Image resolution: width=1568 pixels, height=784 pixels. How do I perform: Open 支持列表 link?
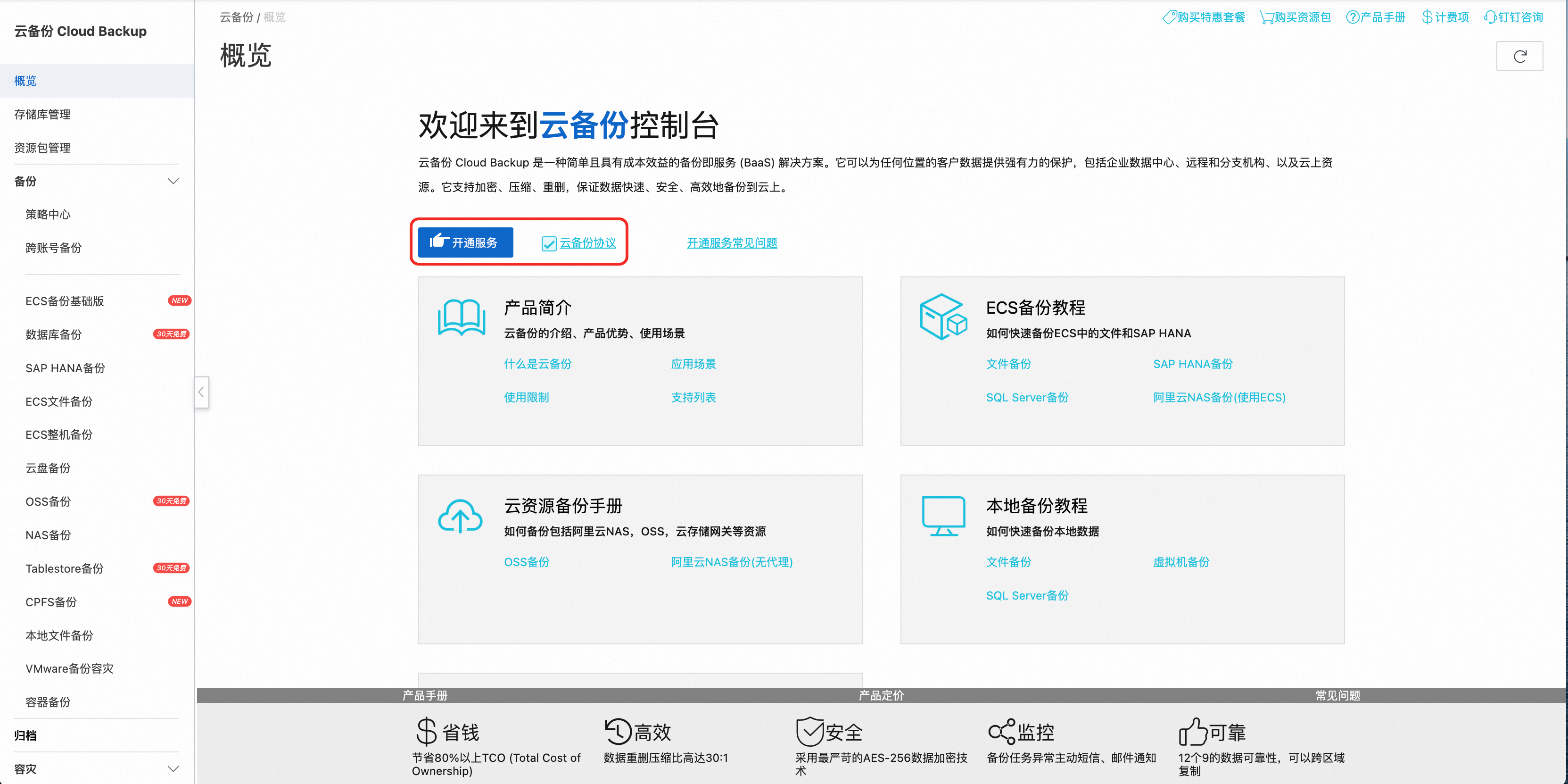693,397
